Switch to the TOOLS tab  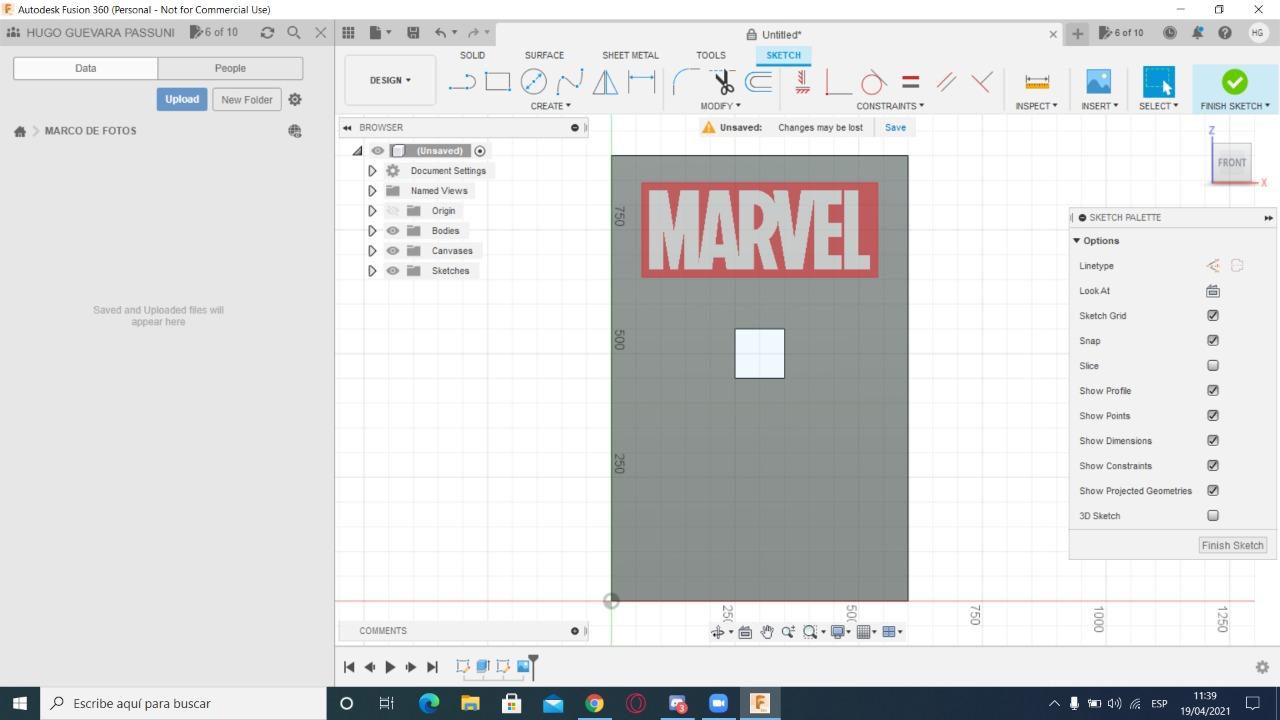click(x=711, y=55)
